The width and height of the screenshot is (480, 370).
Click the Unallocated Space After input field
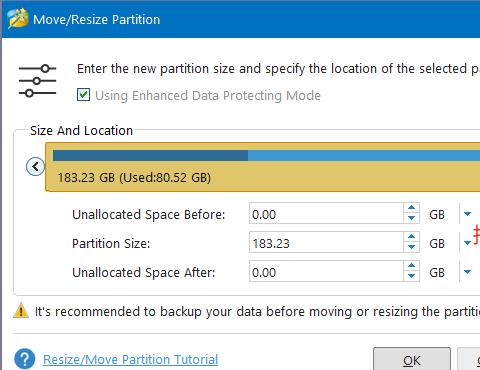tap(326, 272)
